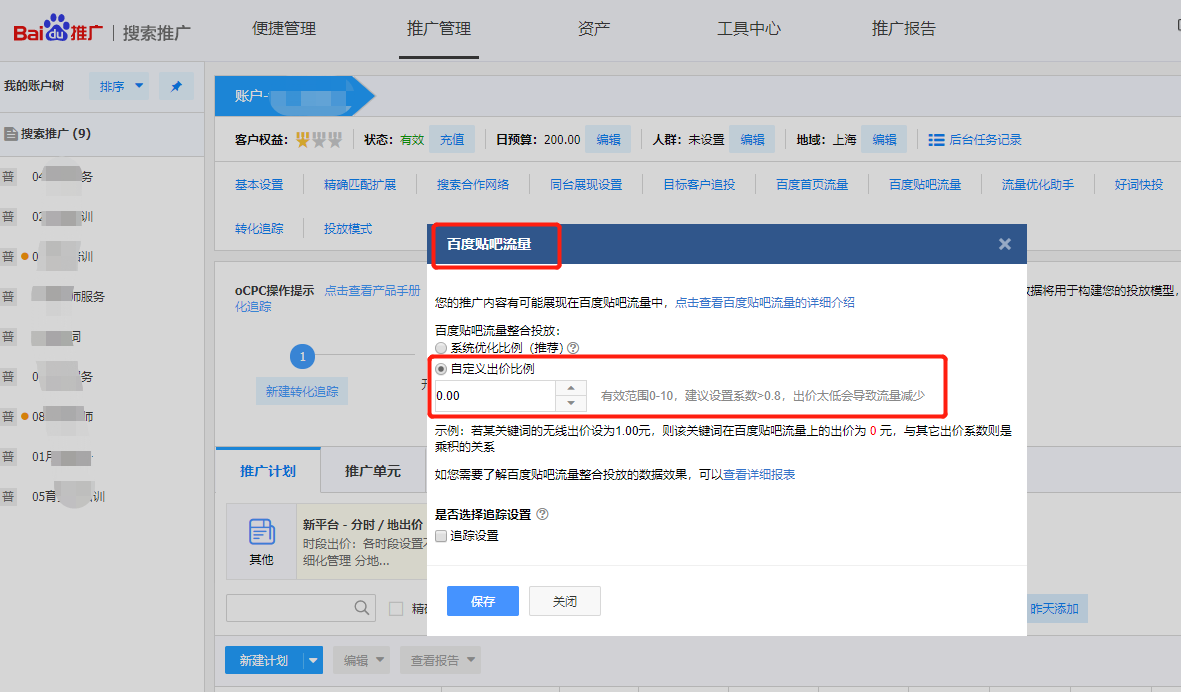
Task: Click the customer rights trophy icons
Action: (x=319, y=139)
